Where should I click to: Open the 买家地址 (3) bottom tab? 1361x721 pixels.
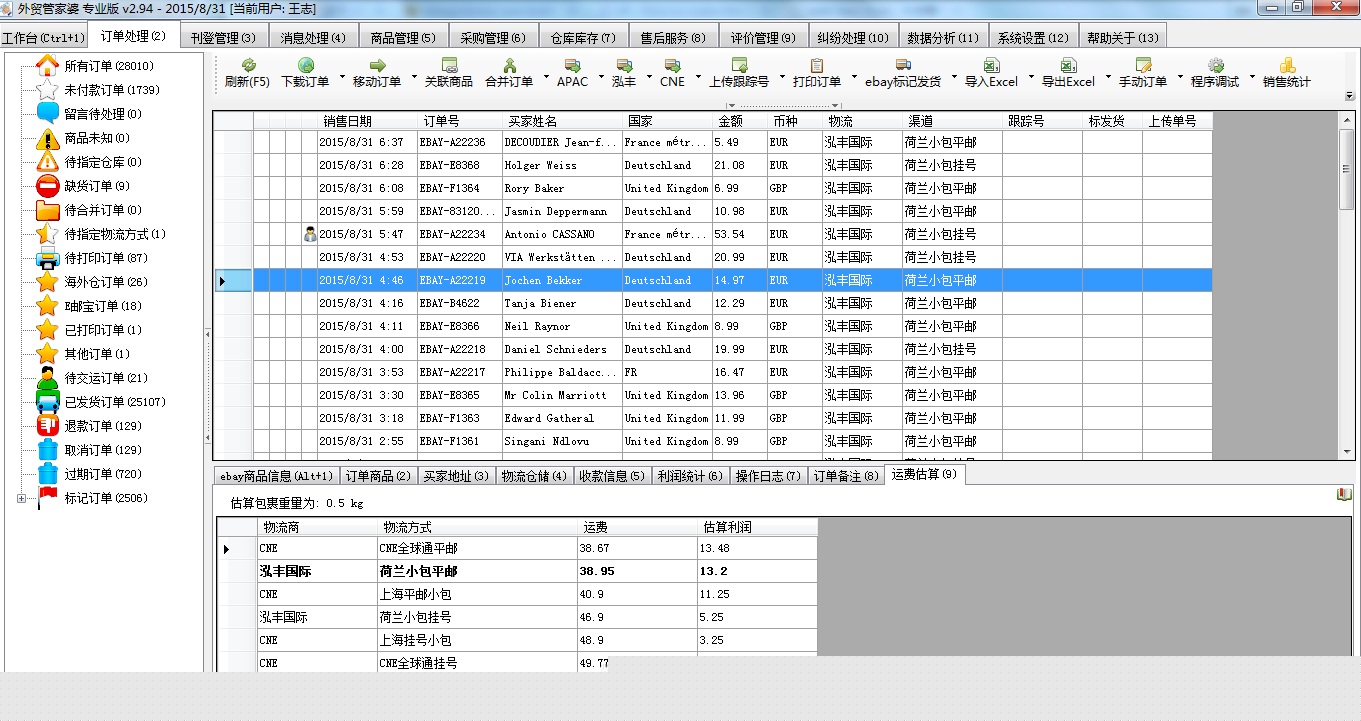456,476
